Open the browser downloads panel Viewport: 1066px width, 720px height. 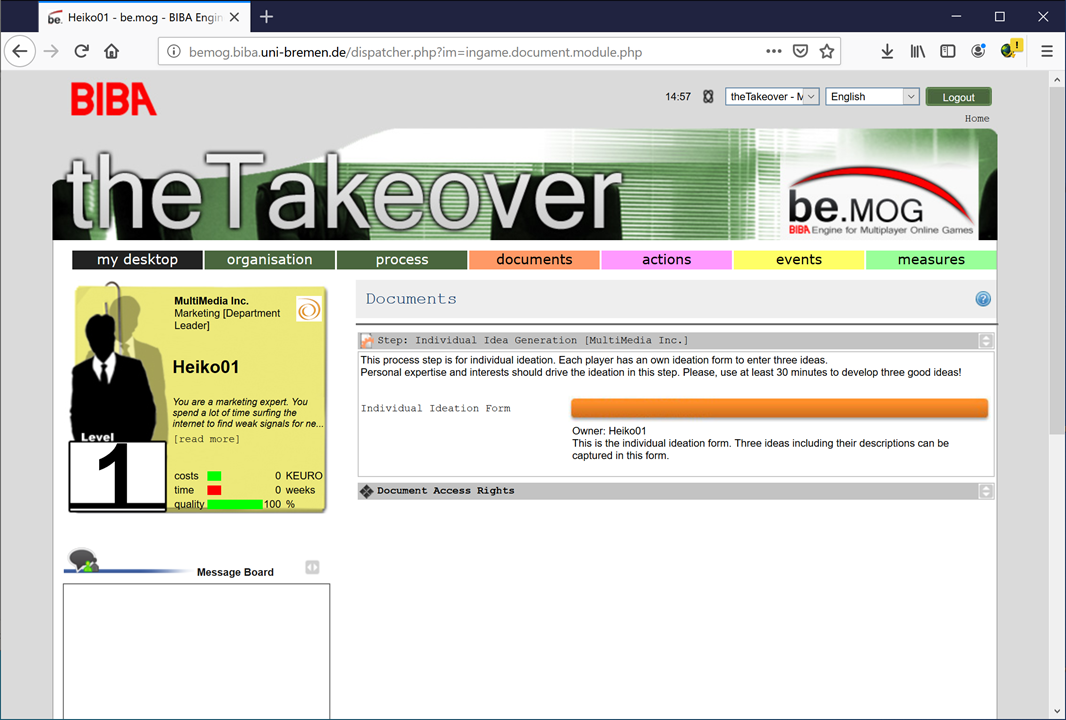pos(887,52)
